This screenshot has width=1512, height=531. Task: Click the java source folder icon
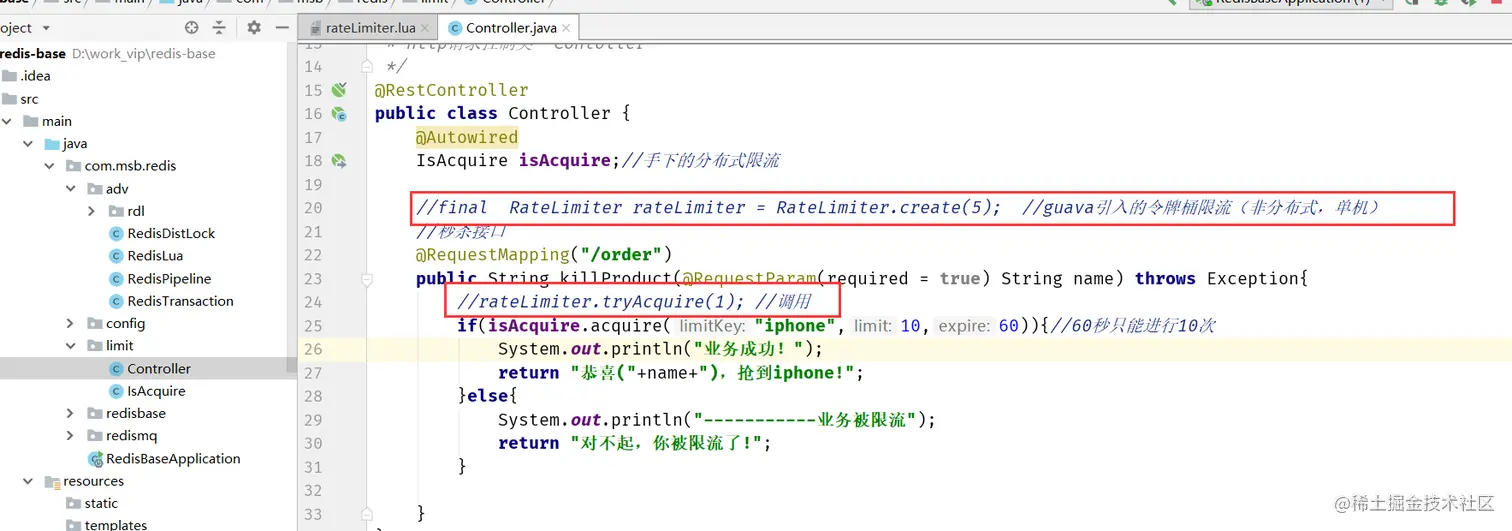tap(53, 144)
